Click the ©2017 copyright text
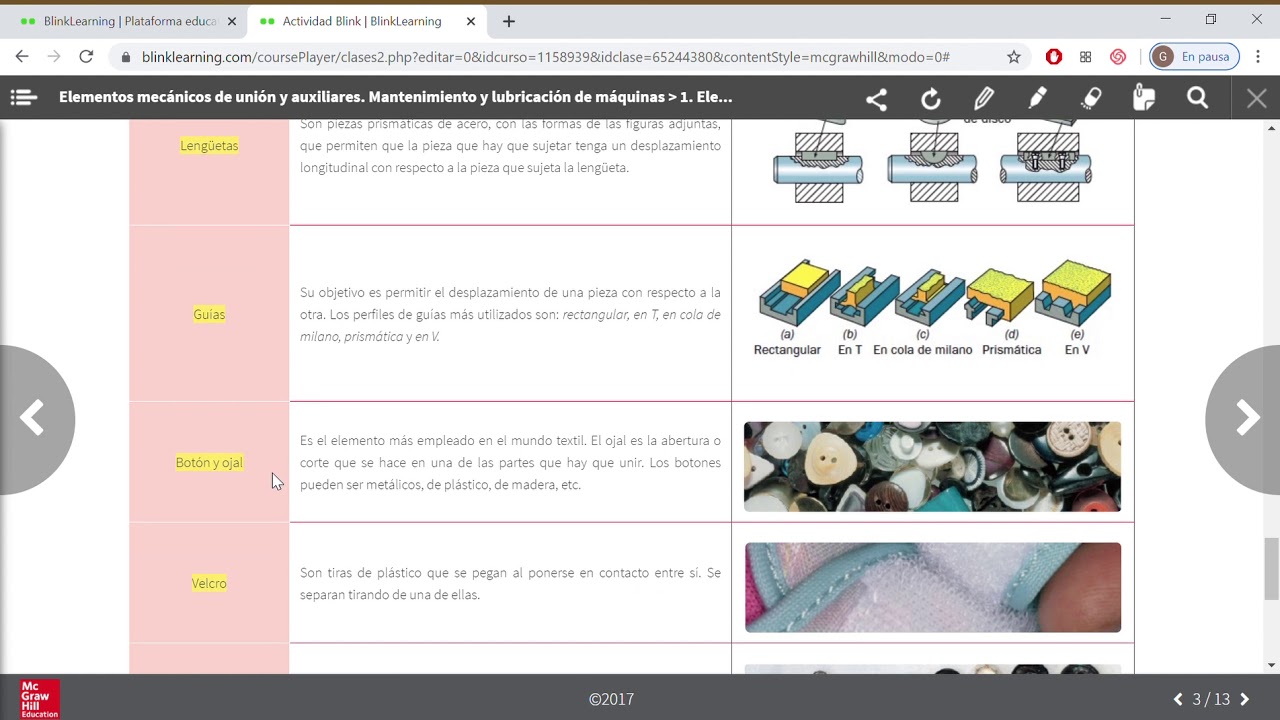Screen dimensions: 1280x720 [611, 700]
